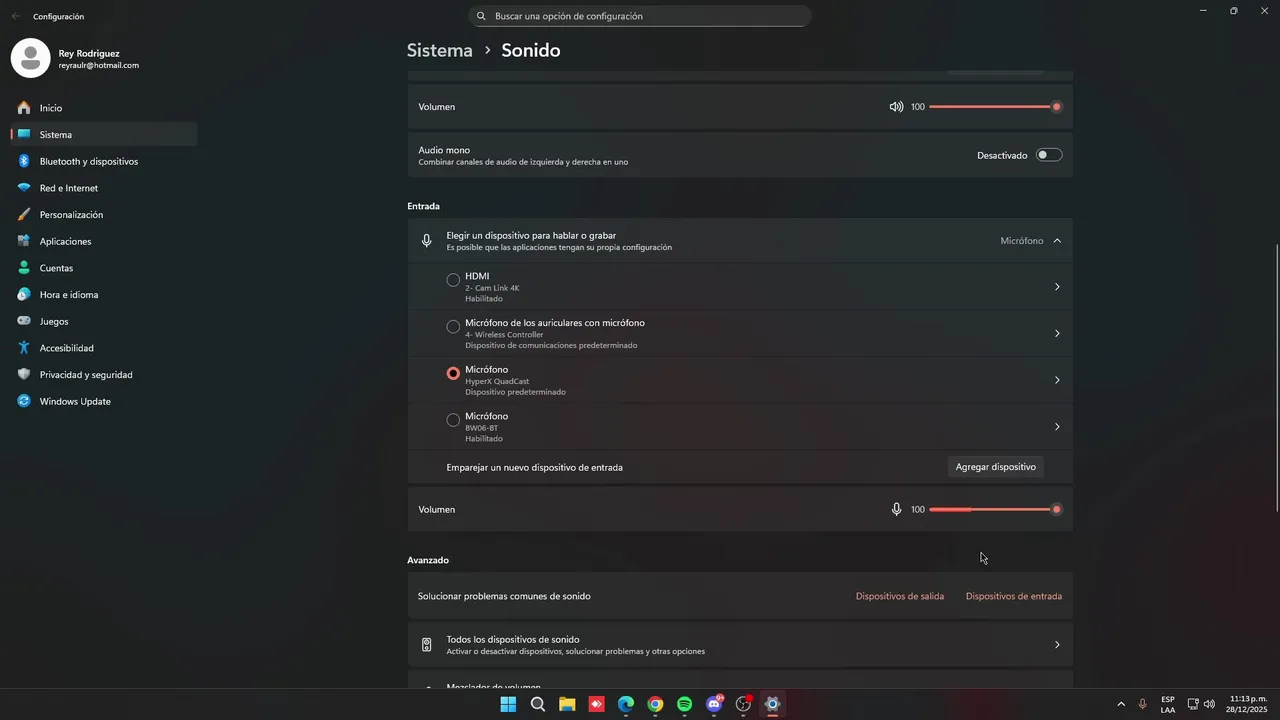Click the Sistema monitor icon in the sidebar
This screenshot has width=1280, height=720.
point(24,134)
